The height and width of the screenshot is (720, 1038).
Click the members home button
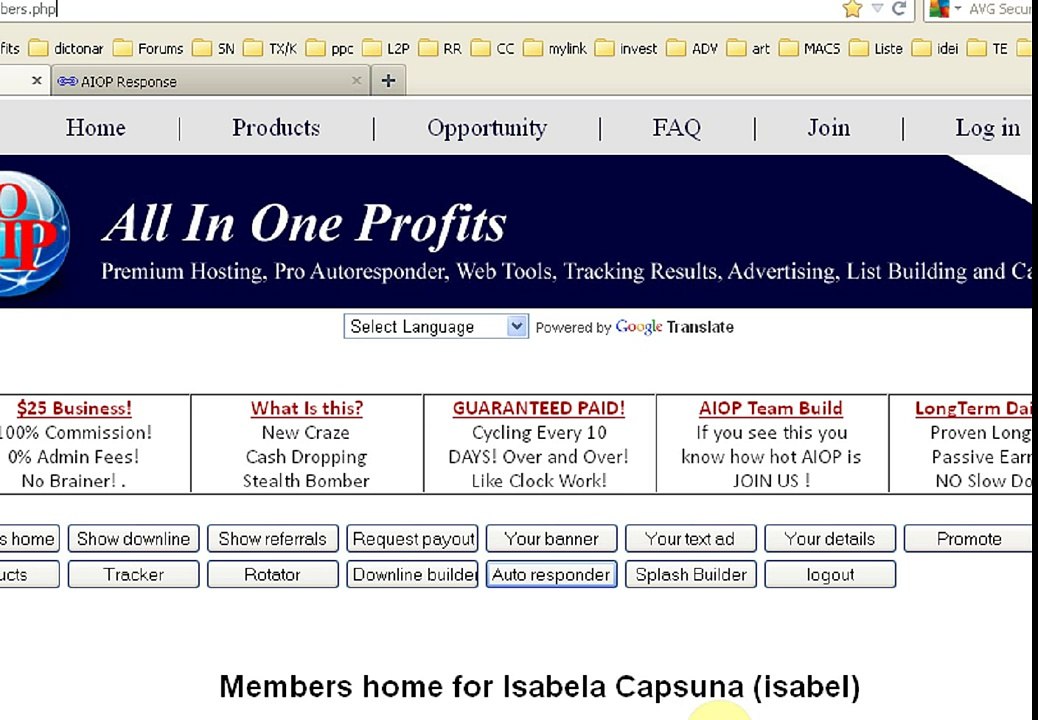coord(29,539)
